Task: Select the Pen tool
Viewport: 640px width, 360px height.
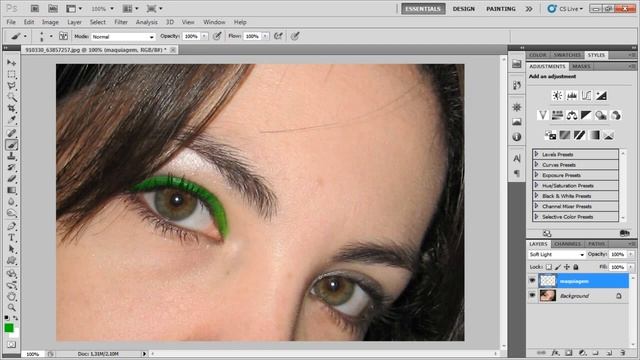Action: pos(11,226)
